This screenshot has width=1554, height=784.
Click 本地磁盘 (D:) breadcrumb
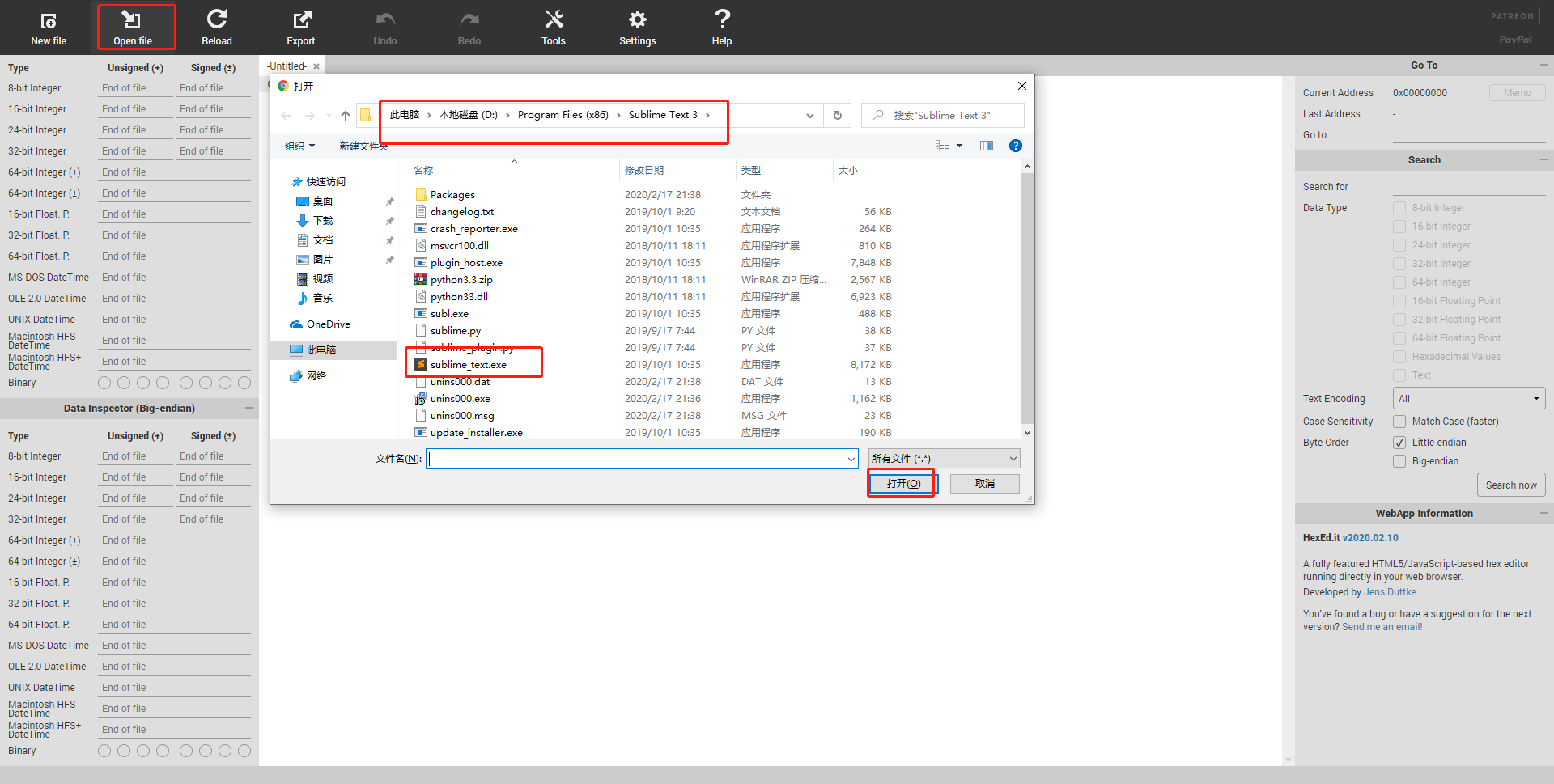point(469,115)
